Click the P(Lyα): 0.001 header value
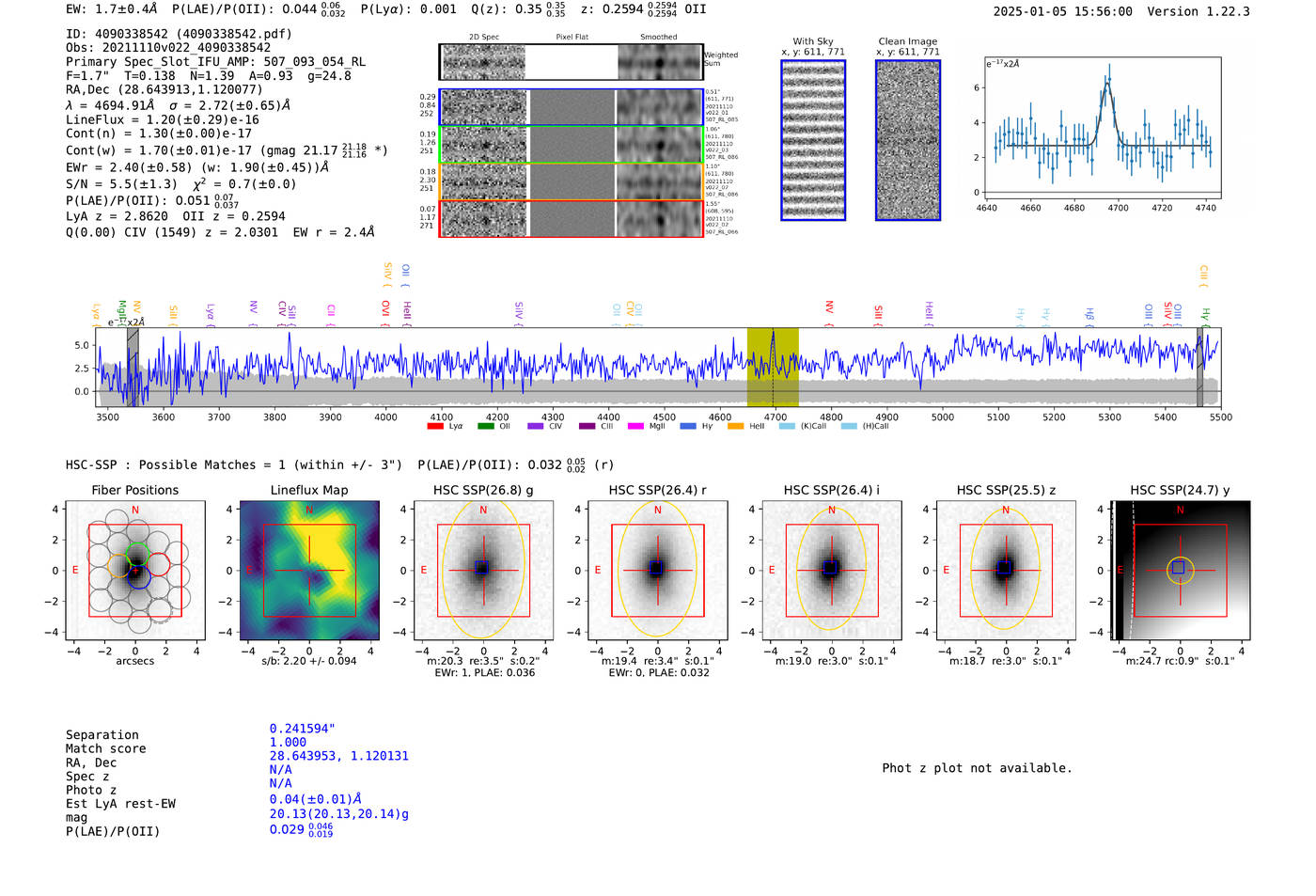The width and height of the screenshot is (1316, 896). point(408,9)
